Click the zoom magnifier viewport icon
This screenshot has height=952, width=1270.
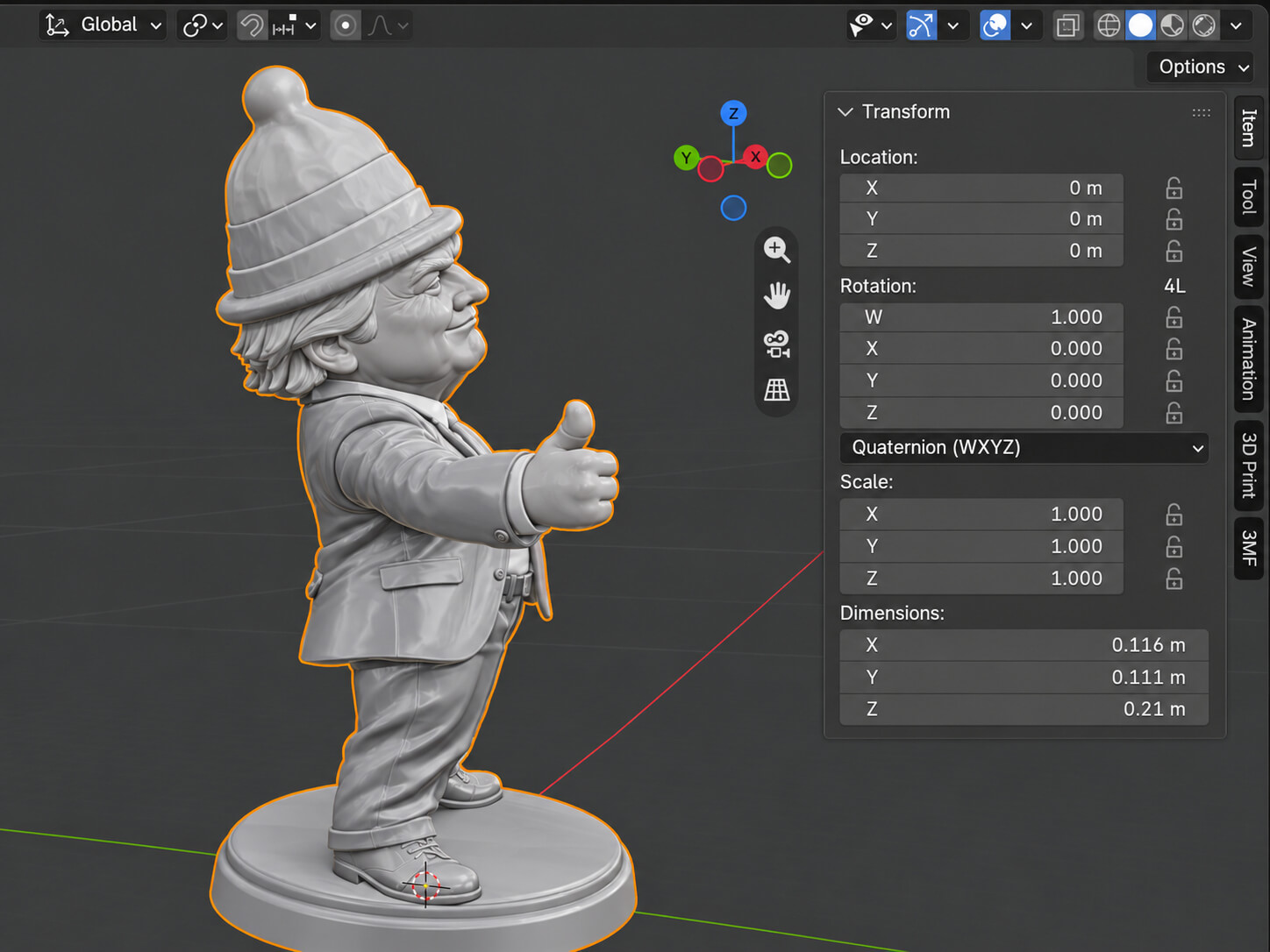tap(776, 250)
